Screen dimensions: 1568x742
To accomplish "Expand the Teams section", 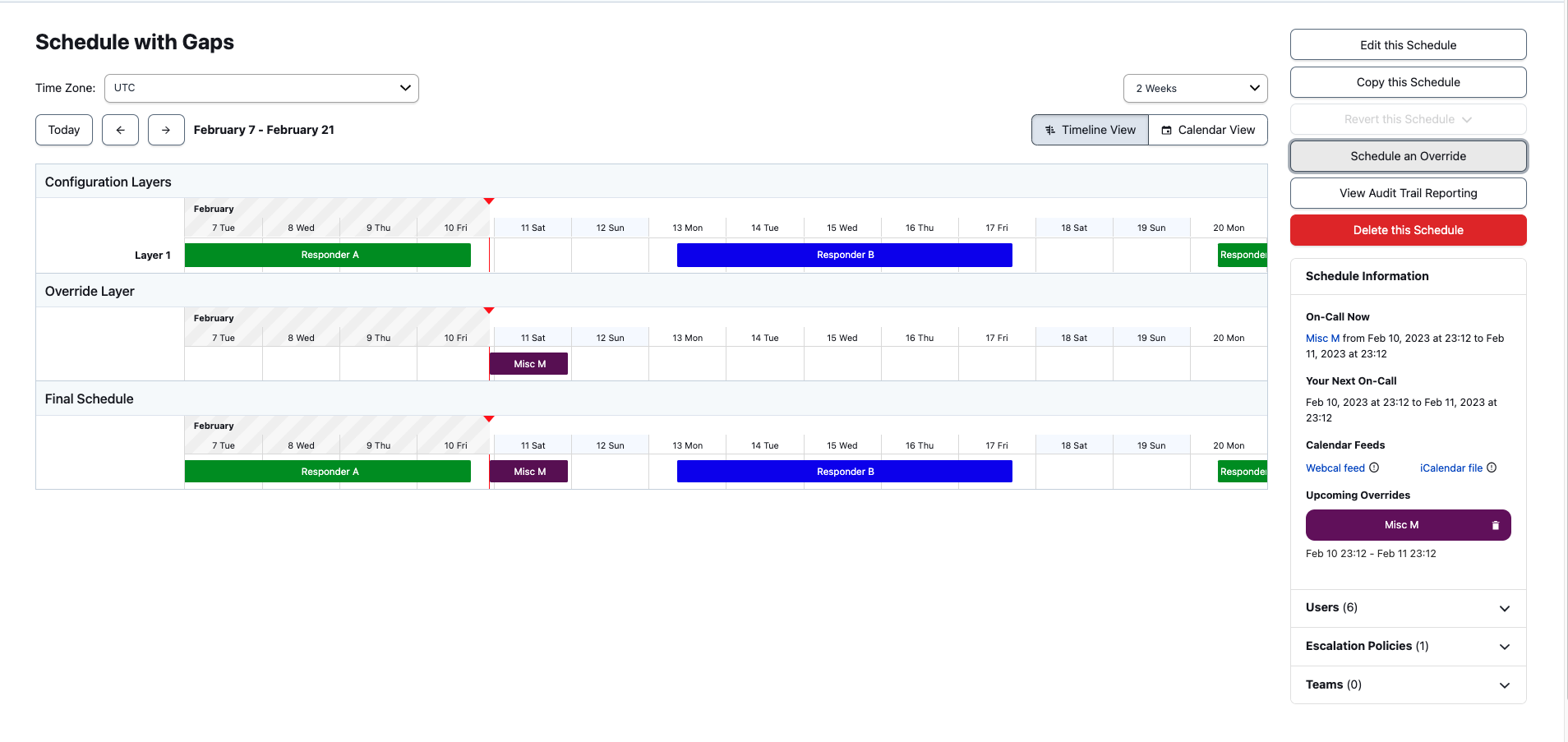I will pos(1505,684).
